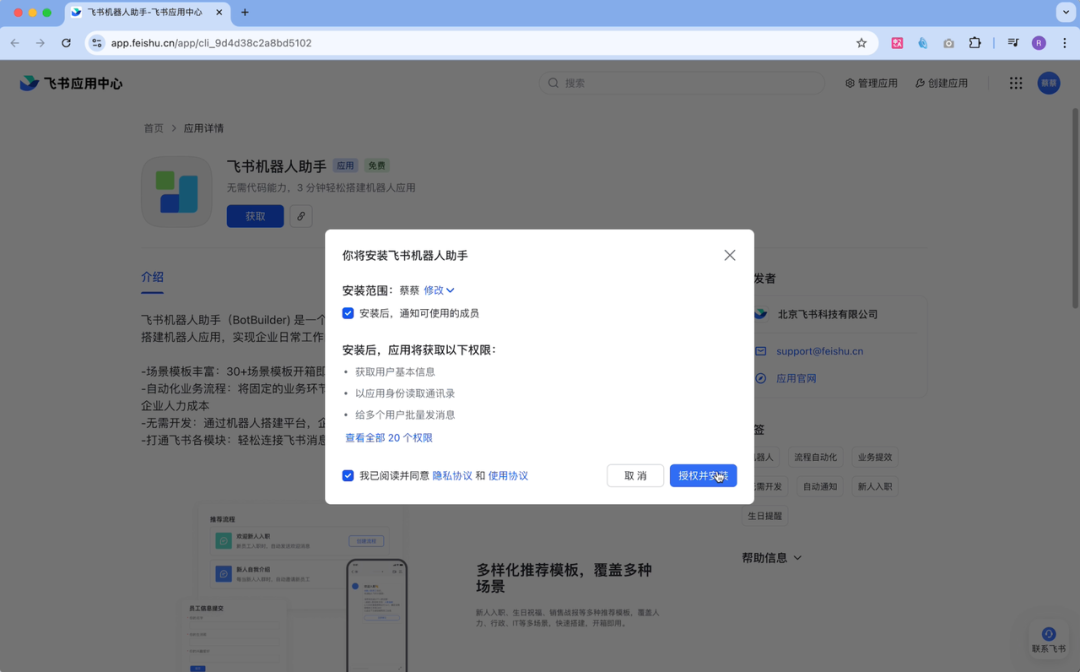
Task: Toggle the privacy agreement consent checkbox
Action: point(348,476)
